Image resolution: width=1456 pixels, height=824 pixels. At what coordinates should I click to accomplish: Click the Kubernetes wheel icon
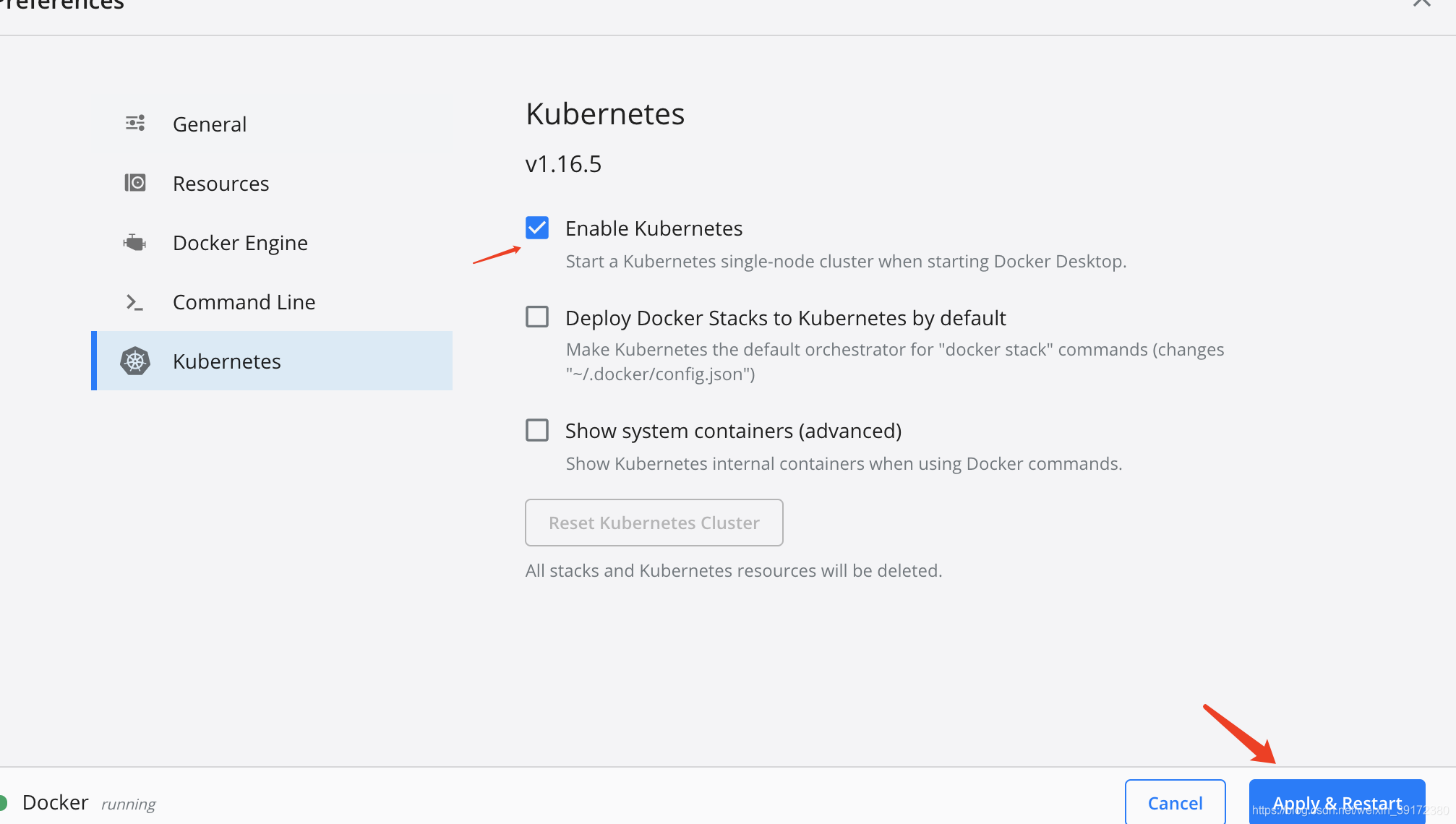tap(135, 361)
